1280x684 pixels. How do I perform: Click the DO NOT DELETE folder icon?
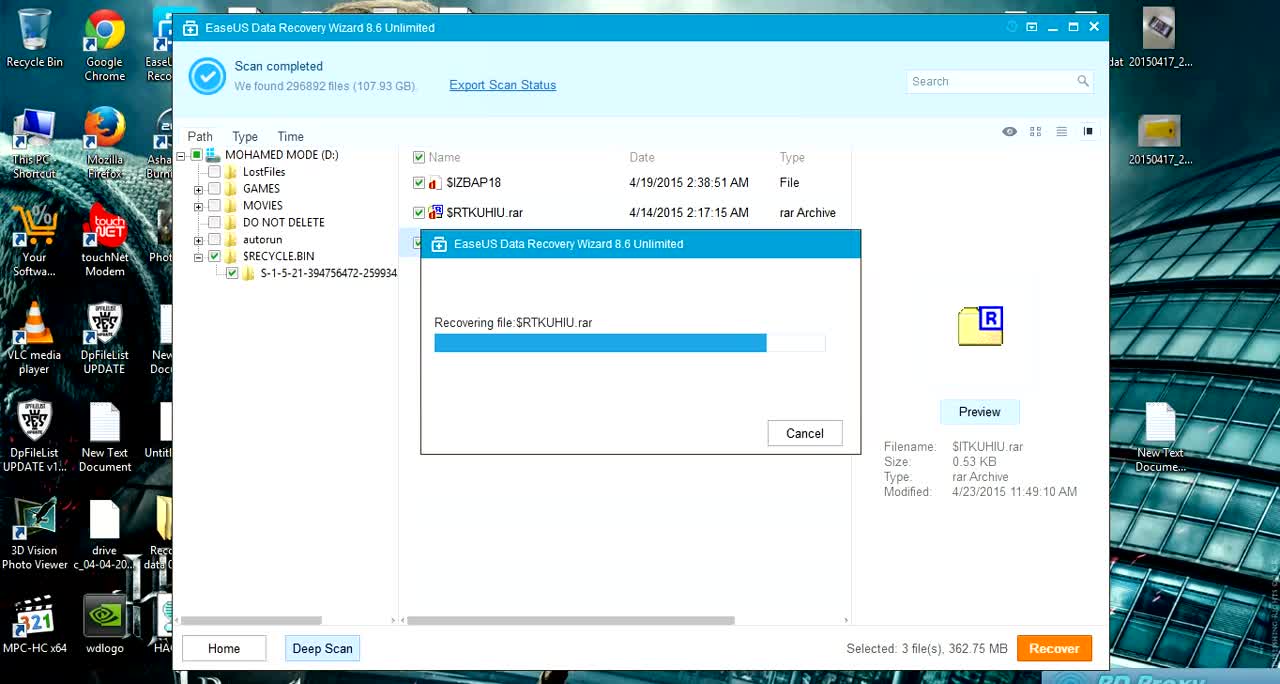[x=231, y=223]
